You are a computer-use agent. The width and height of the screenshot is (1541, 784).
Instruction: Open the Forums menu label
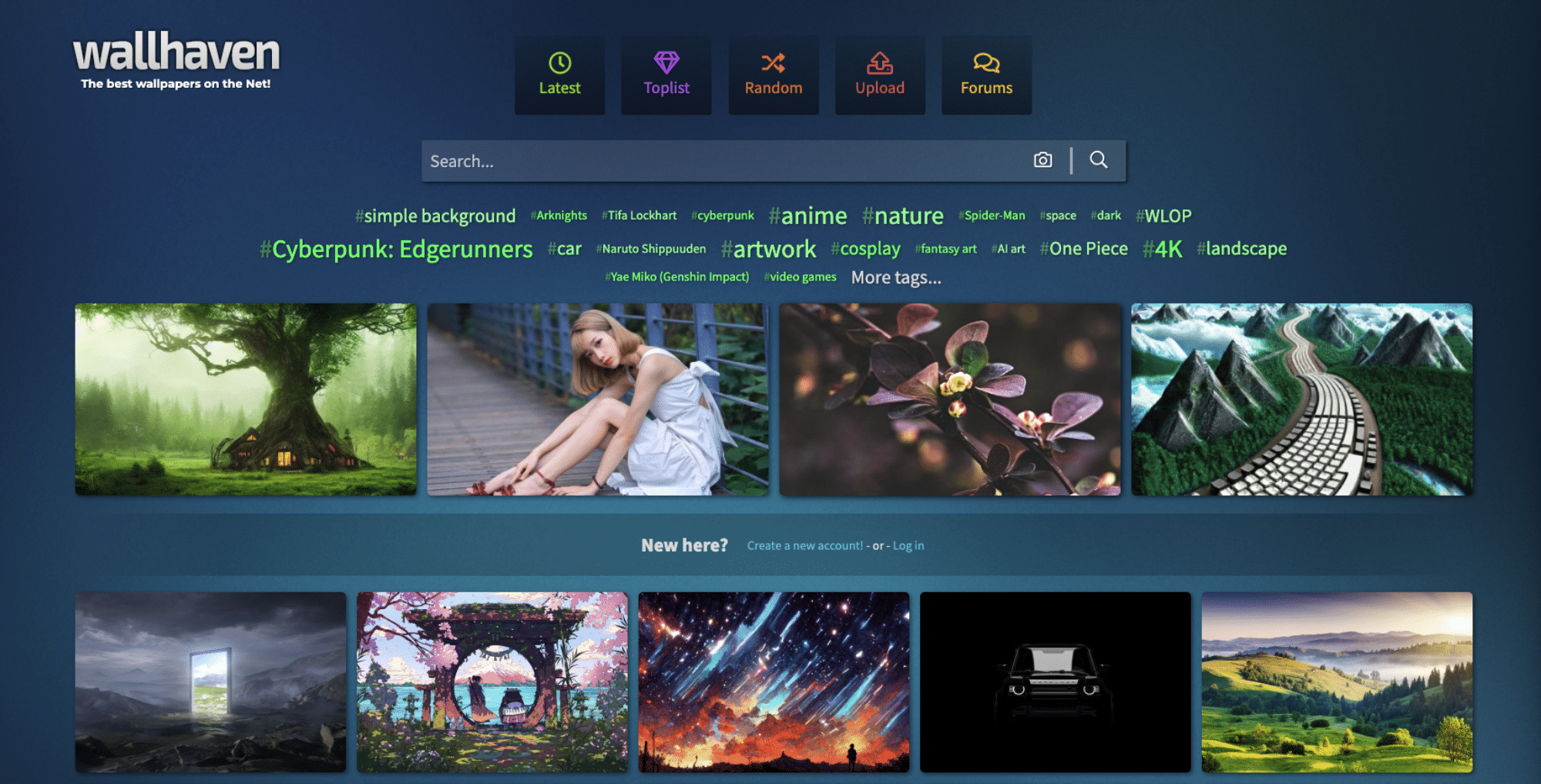[986, 88]
